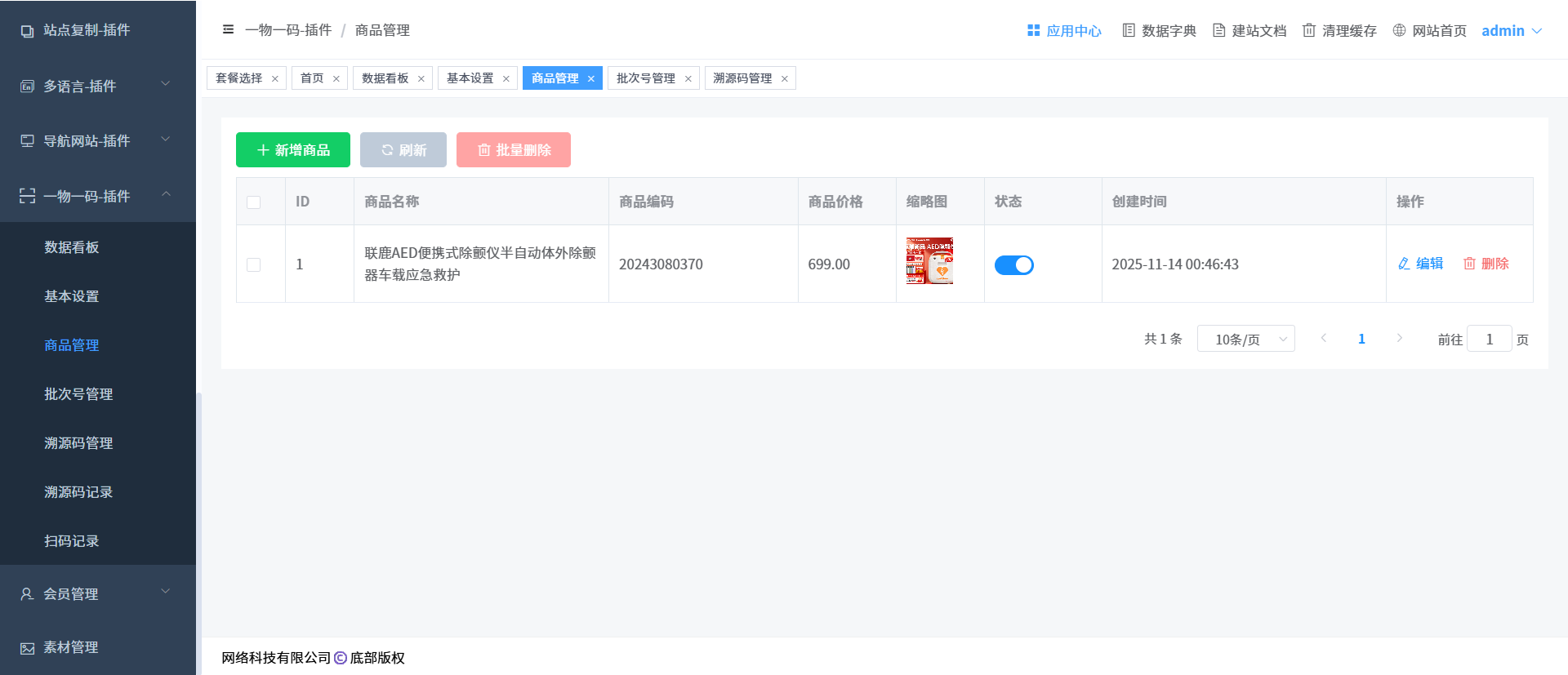Switch to the 基本设置 tab
Image resolution: width=1568 pixels, height=675 pixels.
[470, 78]
